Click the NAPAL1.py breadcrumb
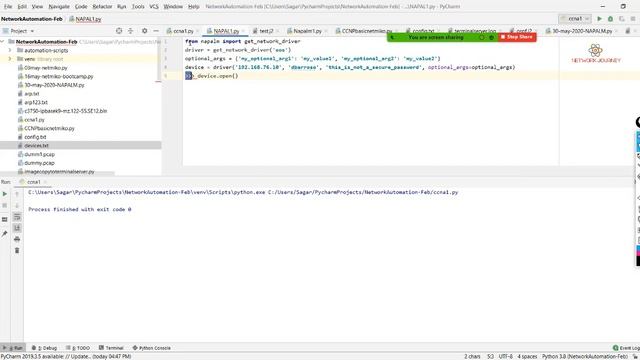The width and height of the screenshot is (640, 360). (85, 19)
